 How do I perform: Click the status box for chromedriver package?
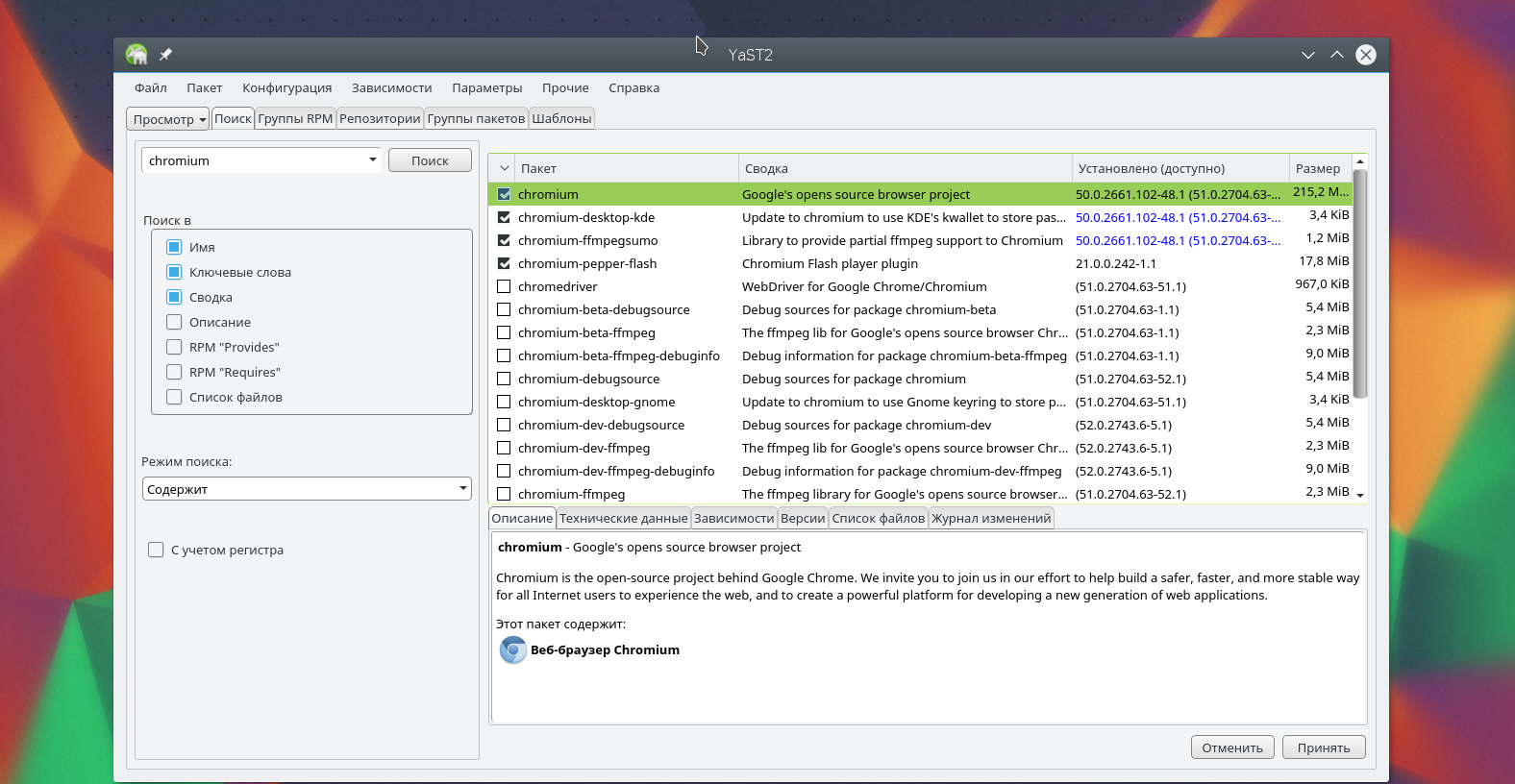(504, 287)
